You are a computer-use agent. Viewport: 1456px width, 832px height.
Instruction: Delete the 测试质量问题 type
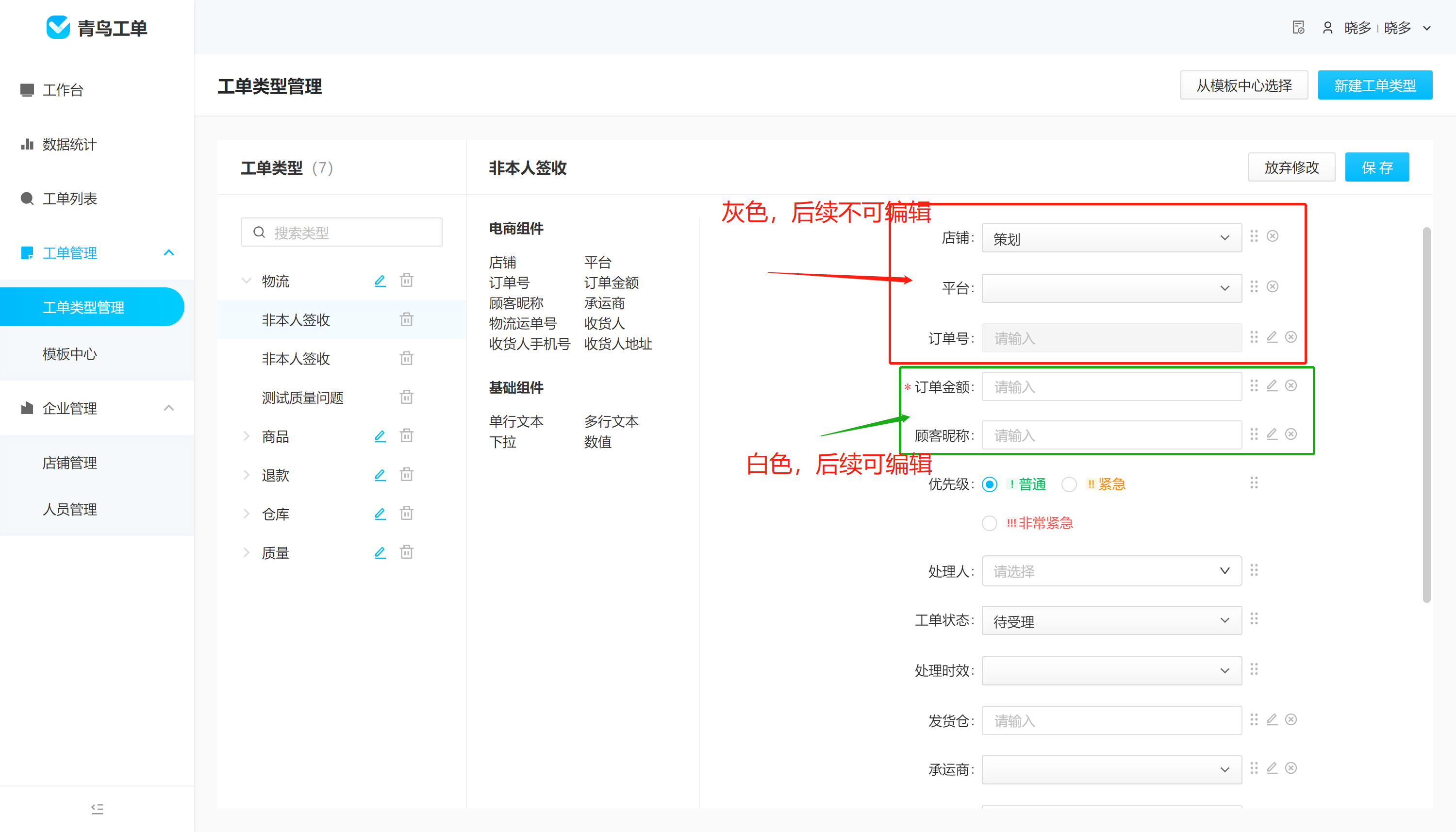pyautogui.click(x=407, y=397)
